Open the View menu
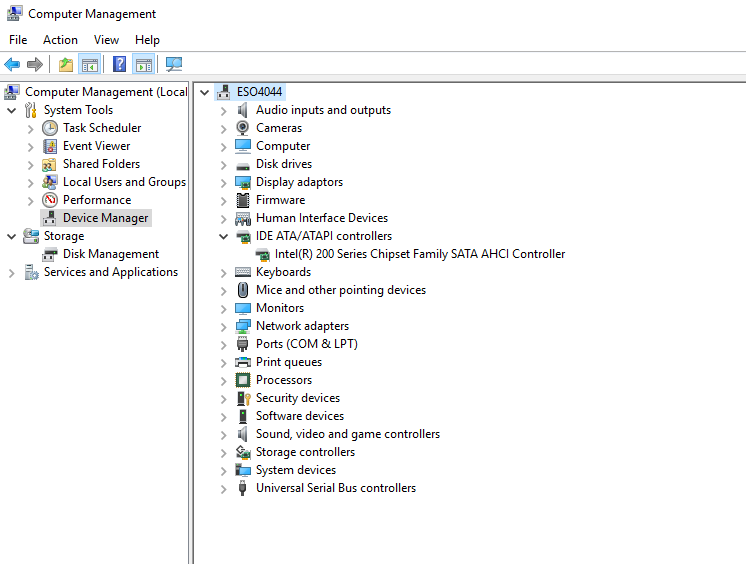The image size is (746, 564). point(106,40)
